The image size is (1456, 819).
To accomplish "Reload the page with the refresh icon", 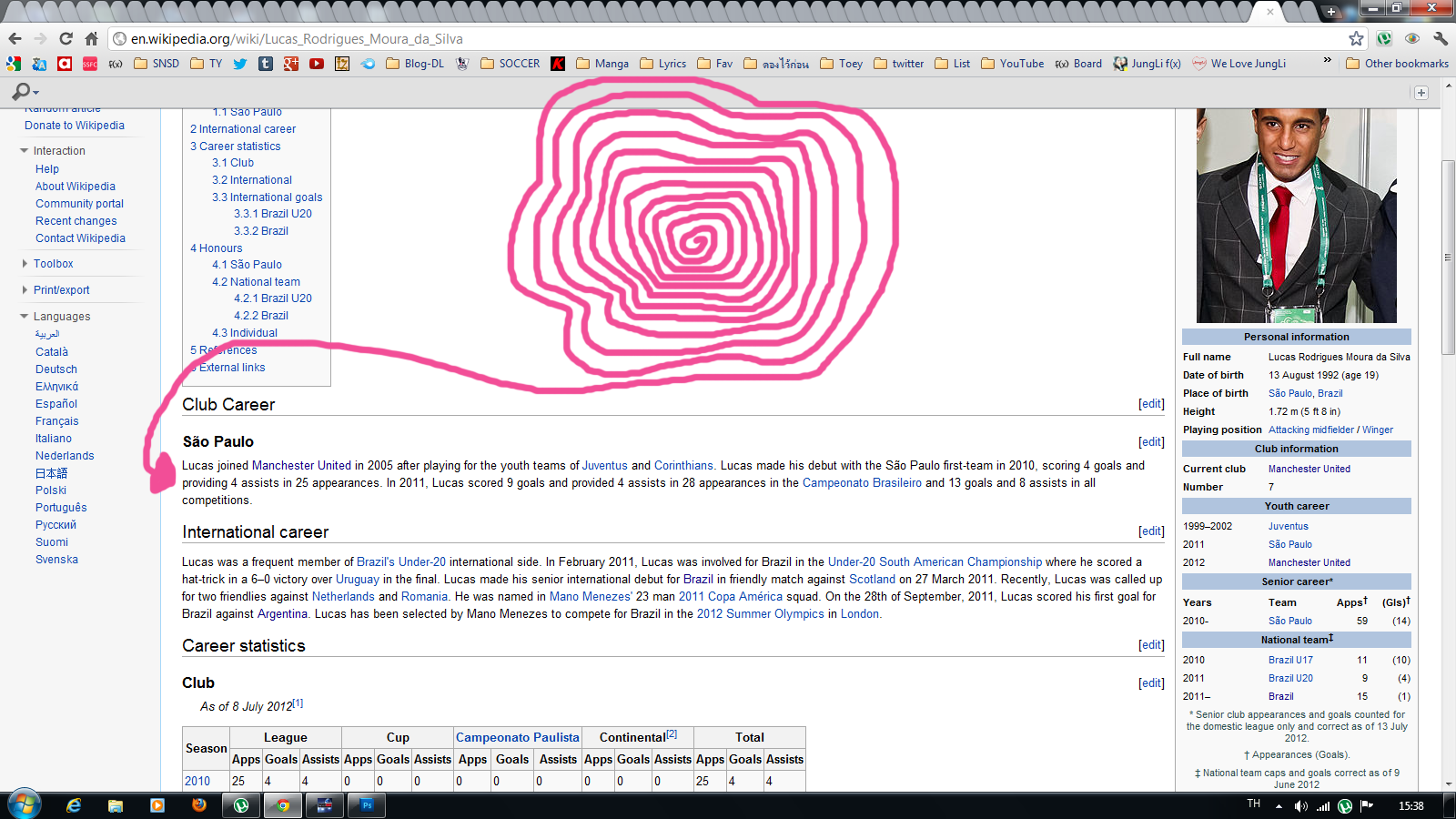I will pyautogui.click(x=66, y=39).
